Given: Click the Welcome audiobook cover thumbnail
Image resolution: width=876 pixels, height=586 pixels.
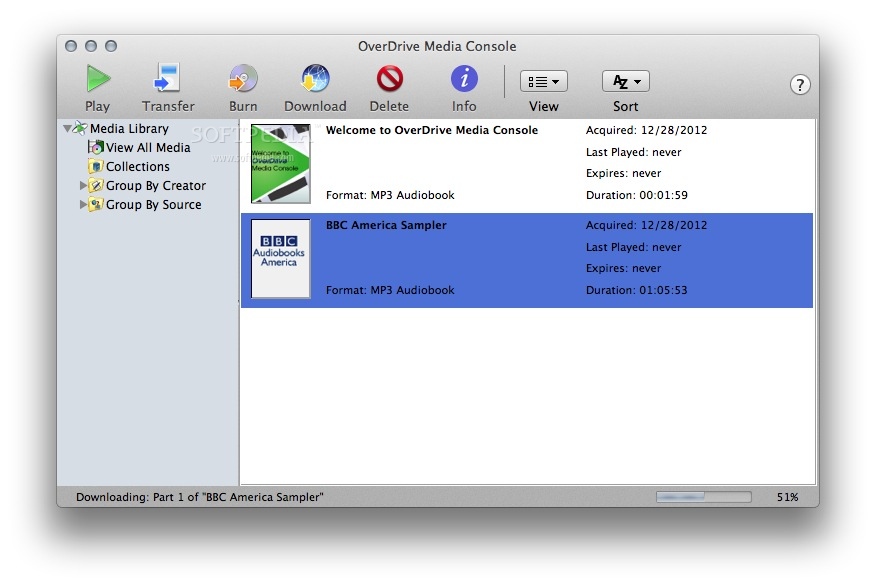Looking at the screenshot, I should (x=280, y=162).
